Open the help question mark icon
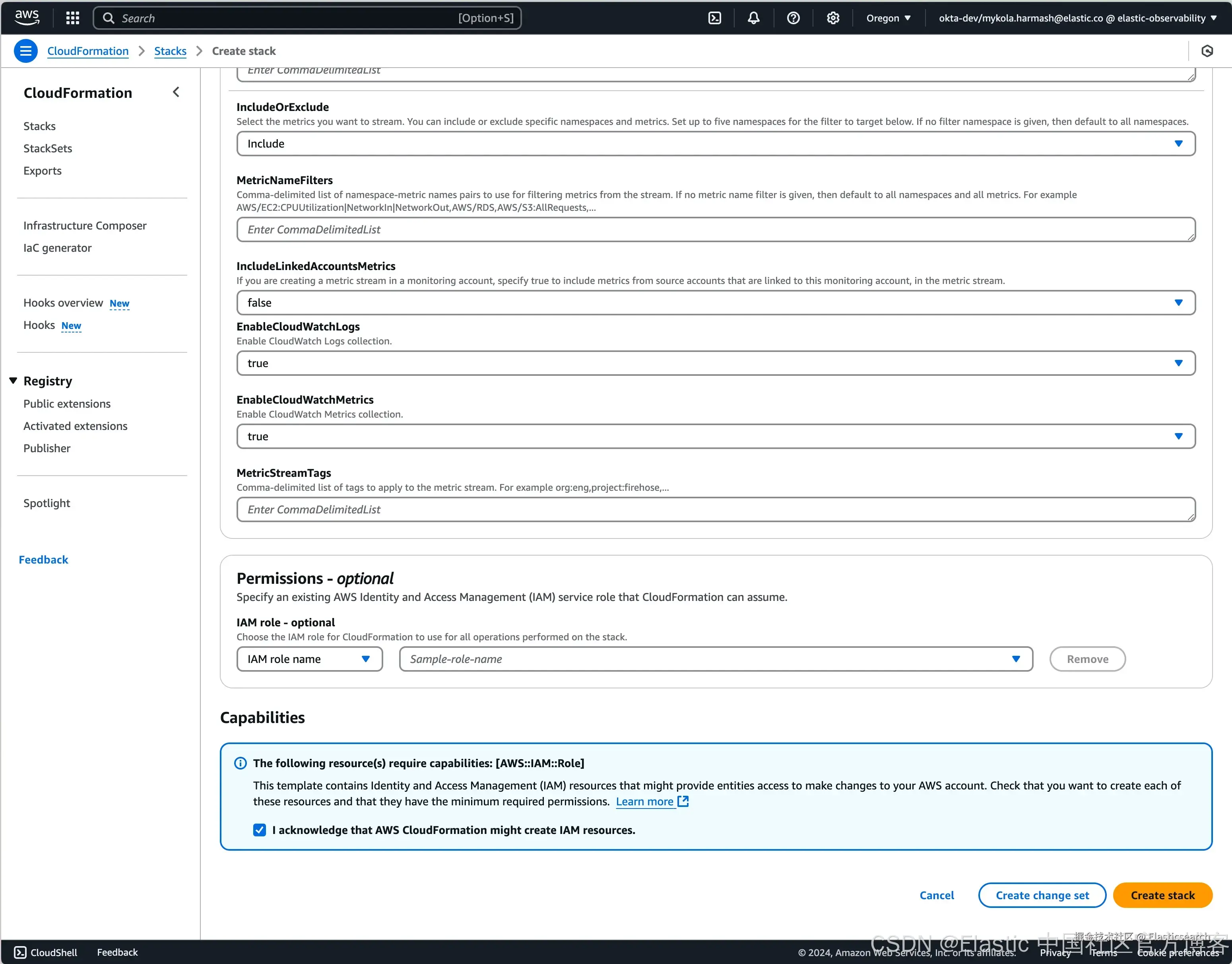This screenshot has width=1232, height=964. [793, 18]
